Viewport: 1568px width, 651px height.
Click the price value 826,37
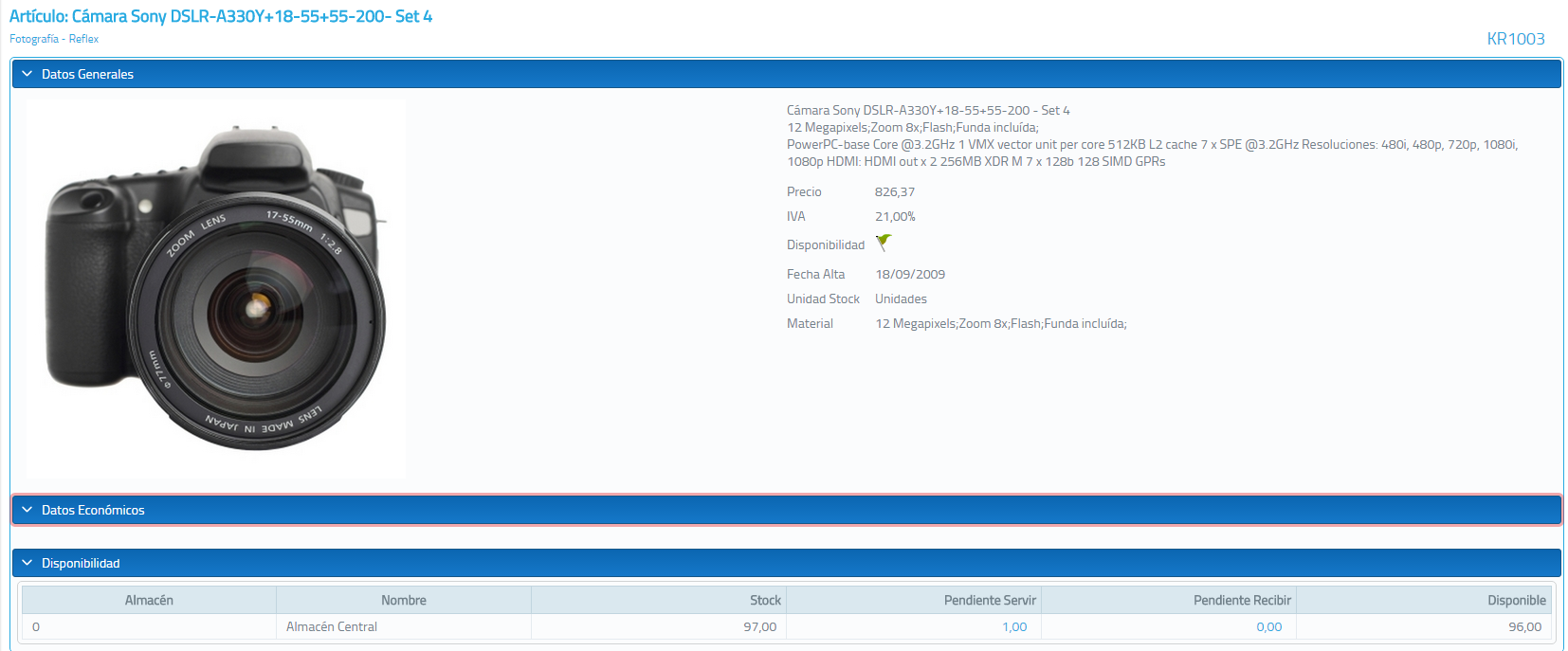895,191
